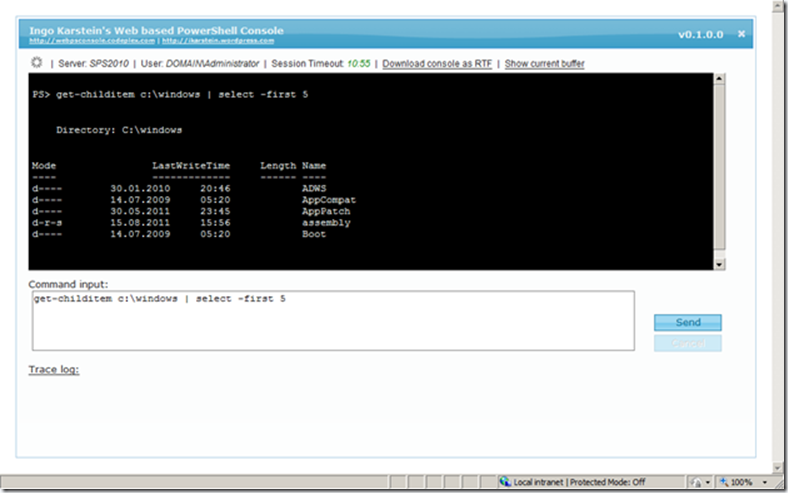Click the assembly directory entry
This screenshot has height=493, width=788.
[x=326, y=223]
